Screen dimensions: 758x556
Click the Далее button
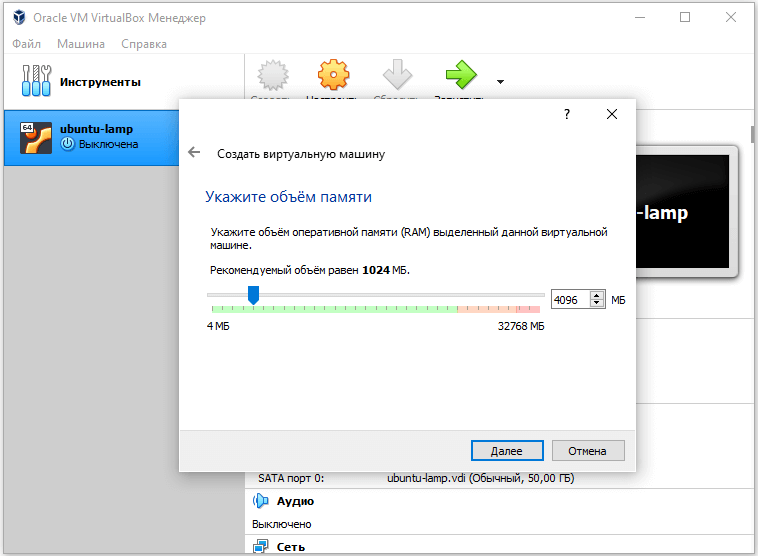[507, 451]
